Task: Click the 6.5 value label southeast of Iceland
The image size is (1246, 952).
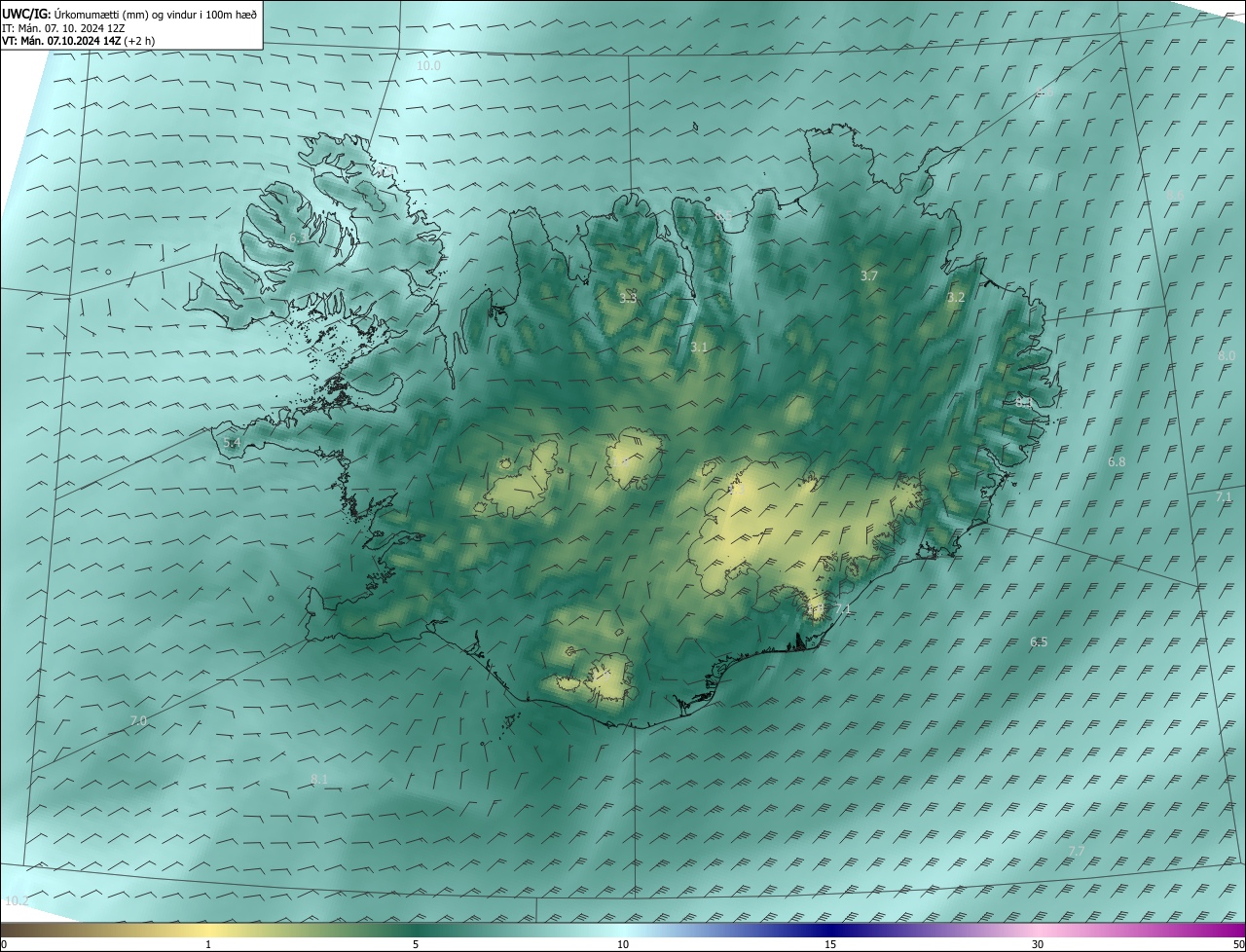Action: 1039,642
